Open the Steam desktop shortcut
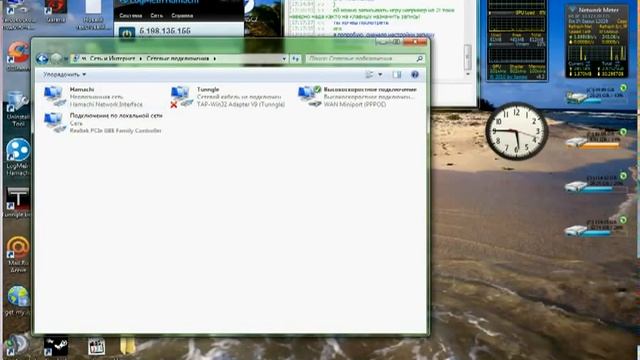 (x=56, y=346)
